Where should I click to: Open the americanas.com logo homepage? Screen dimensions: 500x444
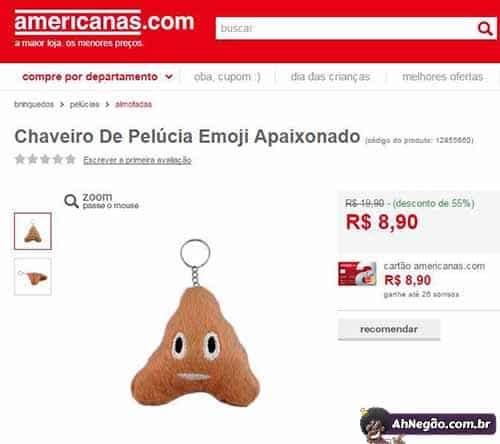click(x=104, y=23)
